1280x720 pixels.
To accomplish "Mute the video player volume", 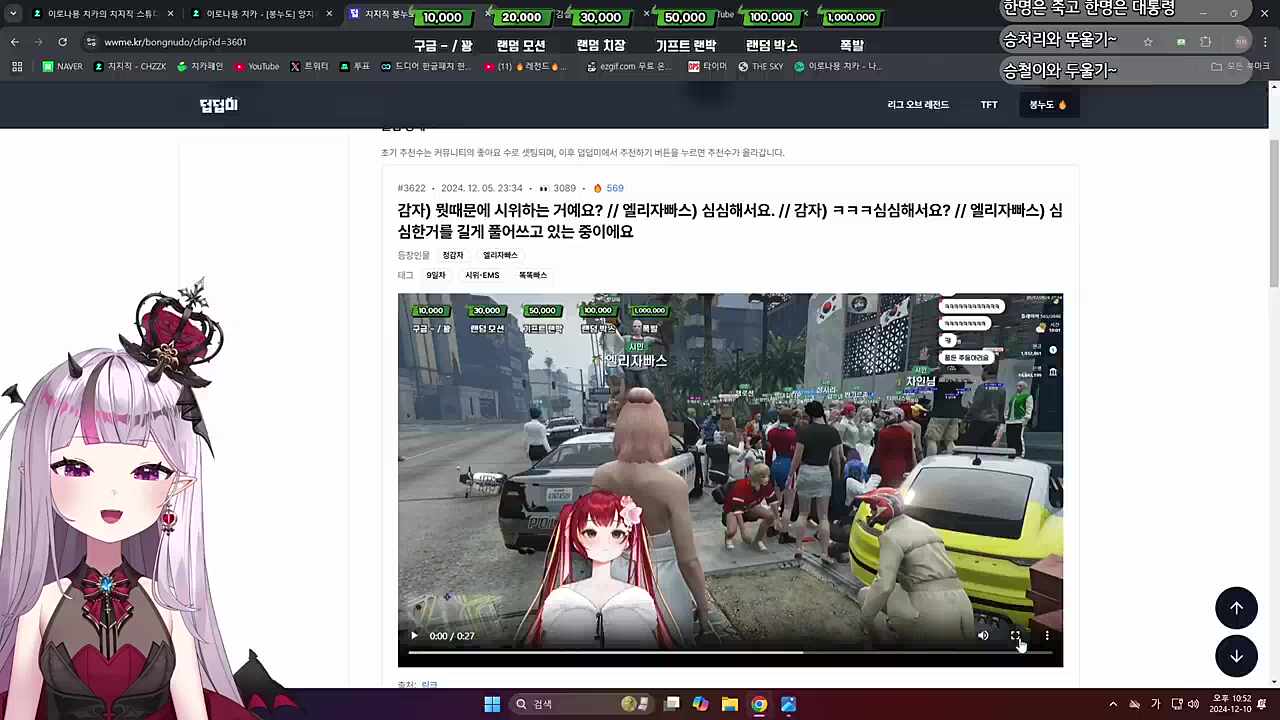I will [x=983, y=636].
